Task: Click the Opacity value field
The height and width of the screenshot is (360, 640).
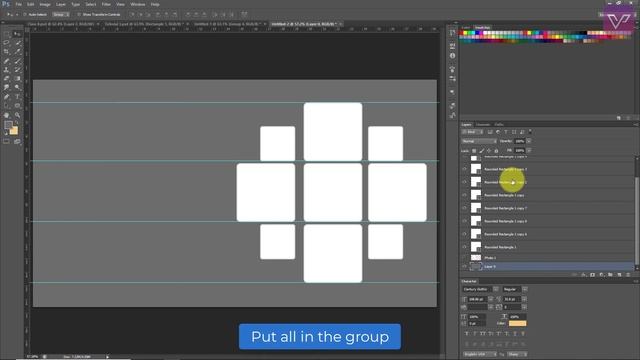Action: click(x=519, y=141)
